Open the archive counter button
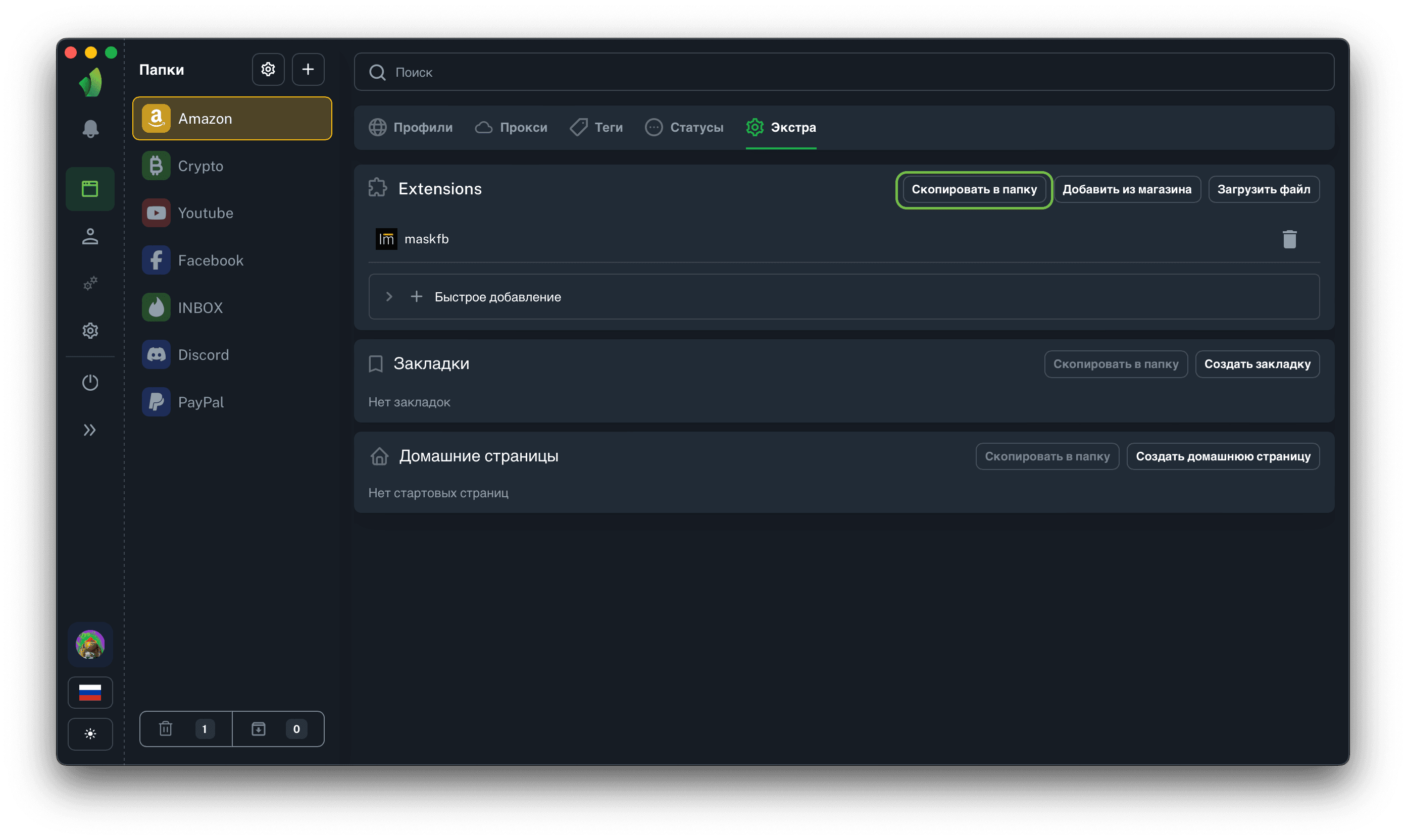The image size is (1406, 840). 278,728
